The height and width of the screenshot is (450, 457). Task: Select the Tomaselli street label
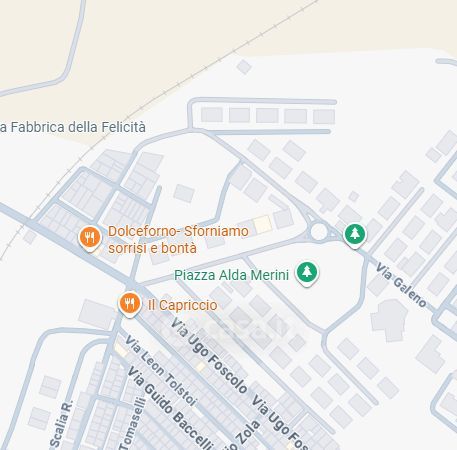[132, 423]
